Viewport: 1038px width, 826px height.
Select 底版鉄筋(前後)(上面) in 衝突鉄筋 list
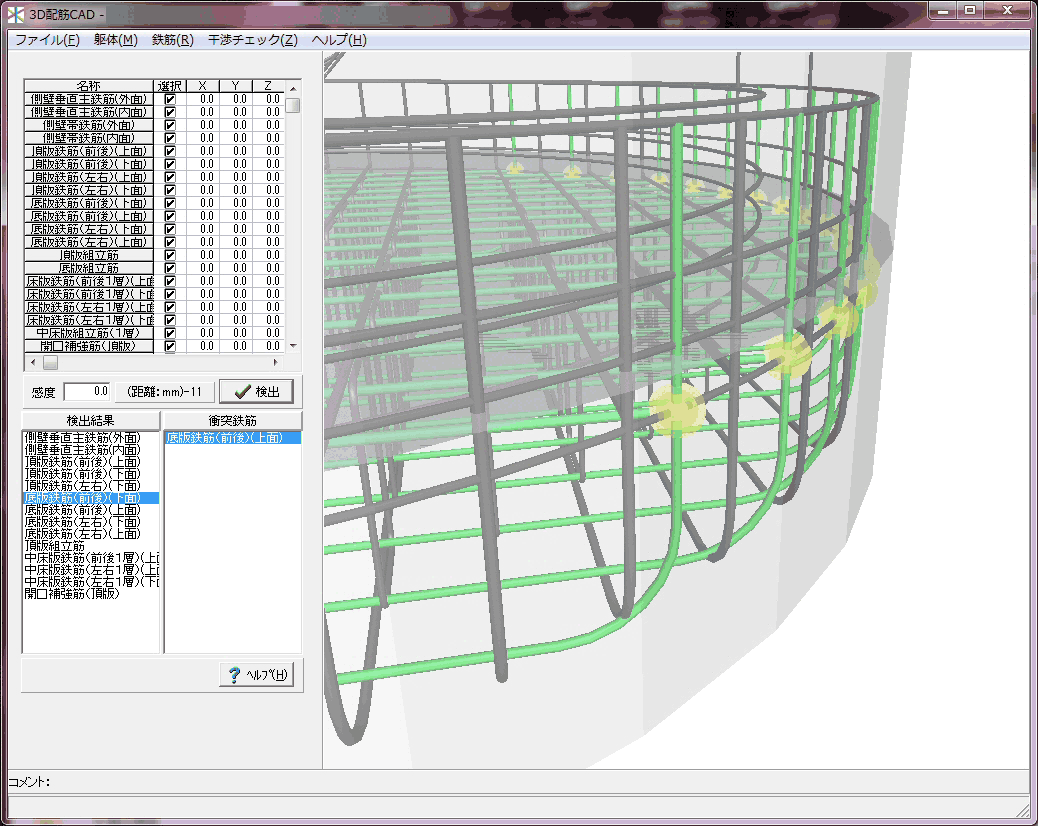point(232,438)
